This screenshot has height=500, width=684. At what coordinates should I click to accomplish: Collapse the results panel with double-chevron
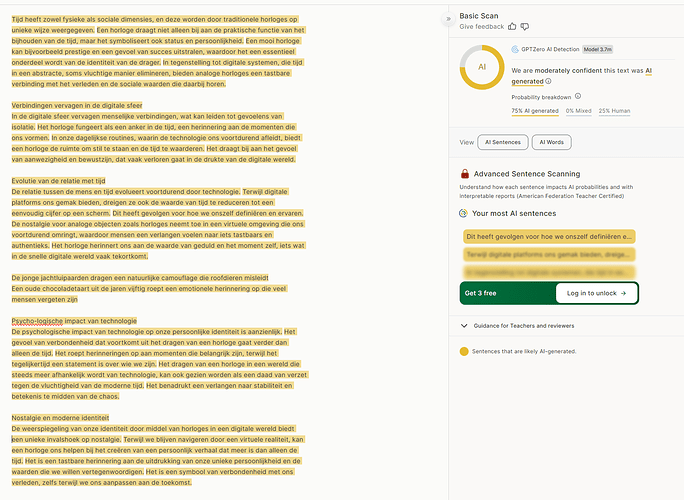pos(447,18)
